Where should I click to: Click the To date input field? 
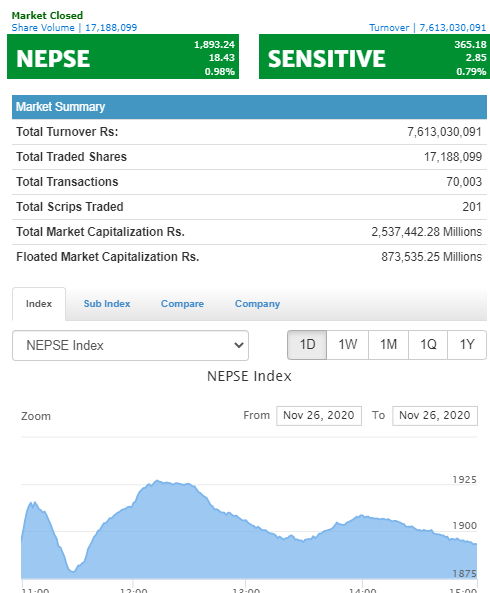tap(435, 416)
